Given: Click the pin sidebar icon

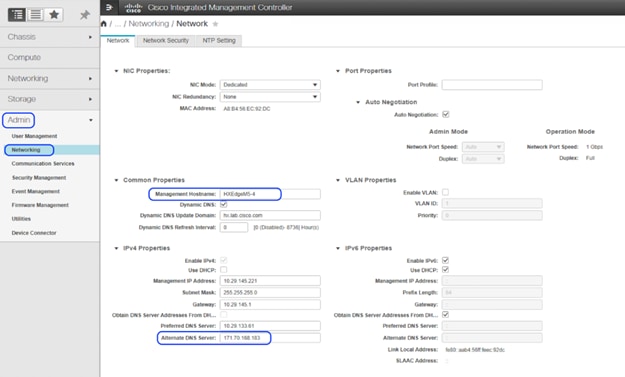Looking at the screenshot, I should [x=85, y=15].
